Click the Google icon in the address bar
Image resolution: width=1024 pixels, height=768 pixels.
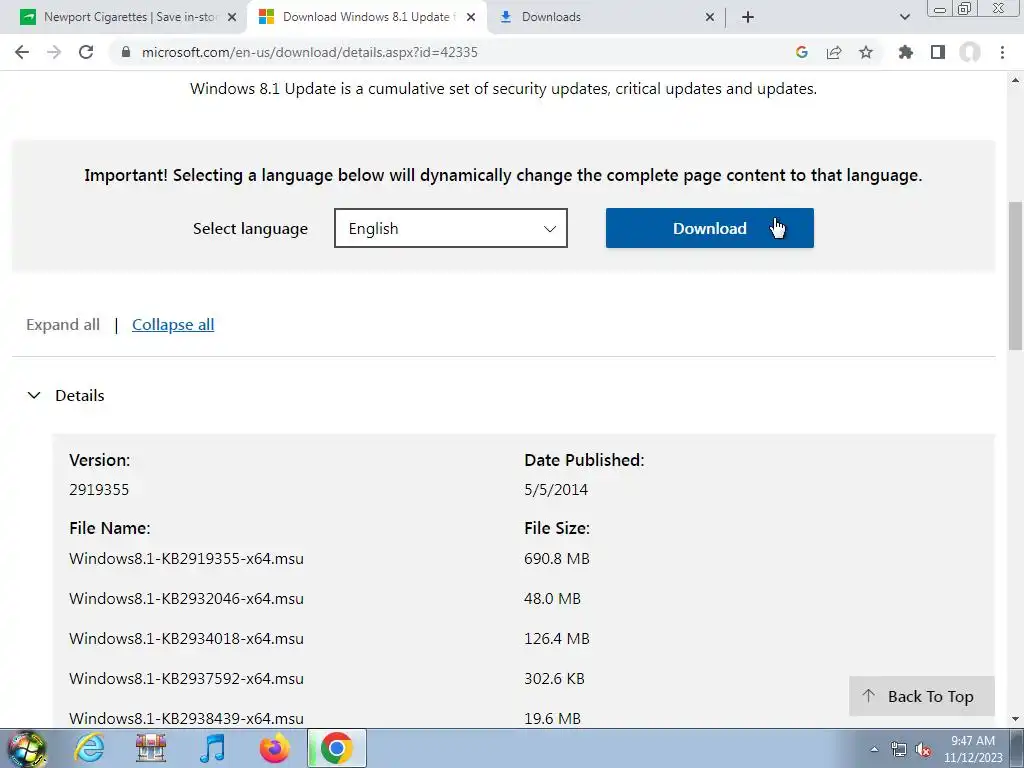click(x=802, y=52)
